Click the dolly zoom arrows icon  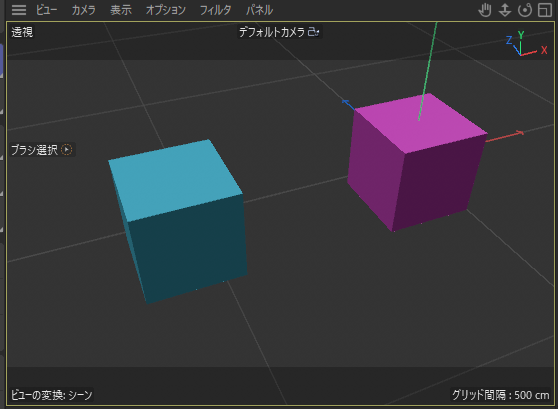click(505, 10)
